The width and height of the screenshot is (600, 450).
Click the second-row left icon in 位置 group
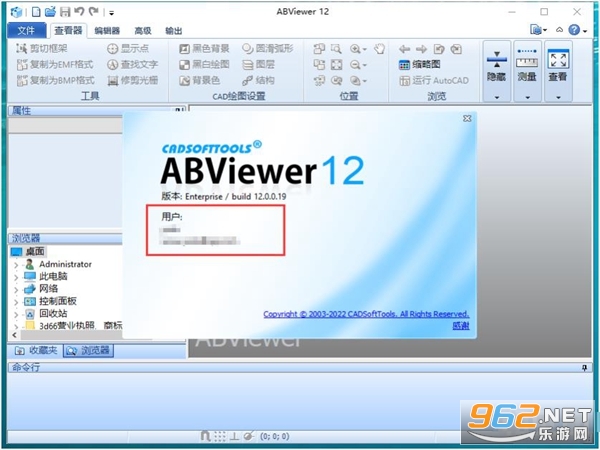tap(319, 65)
